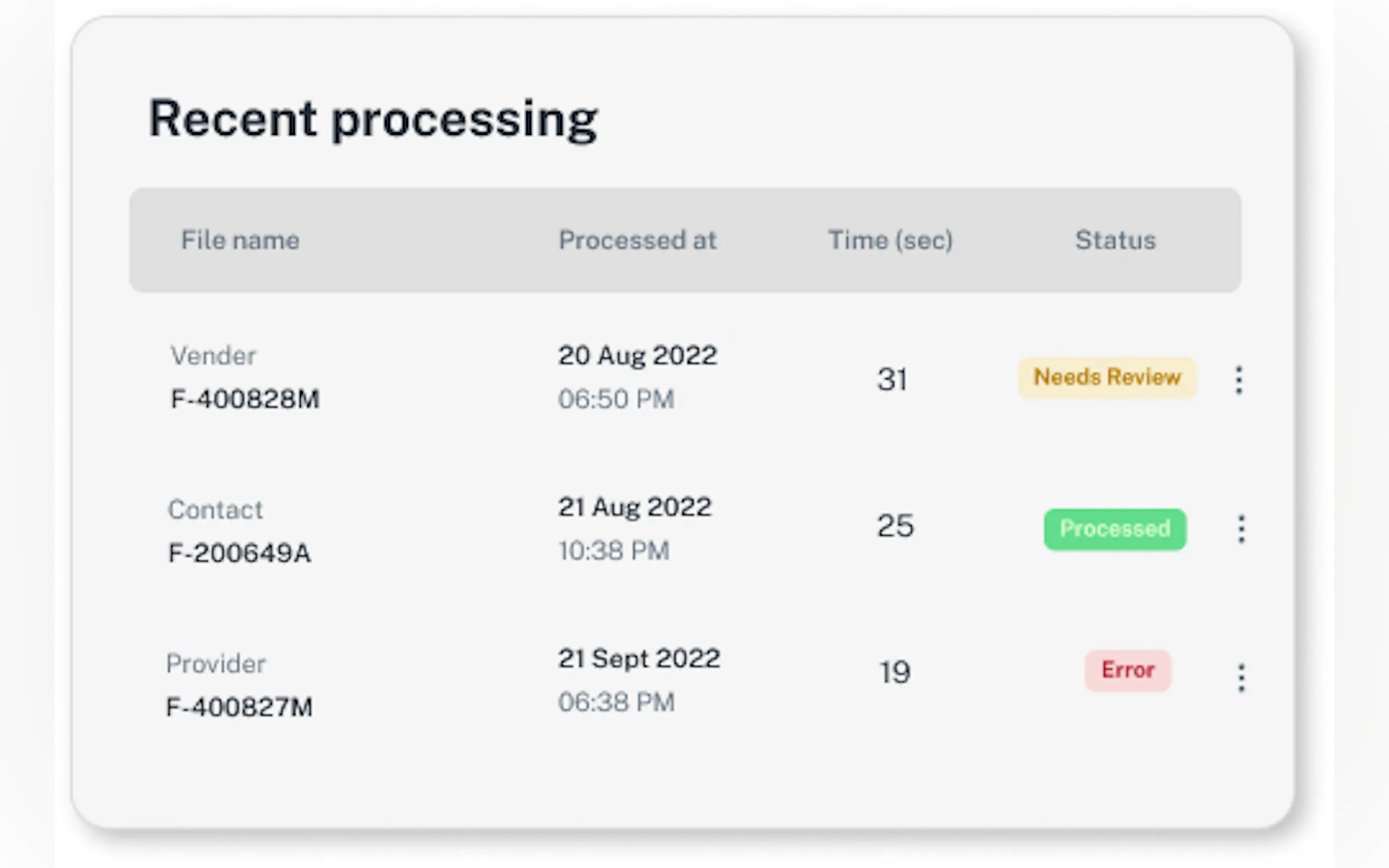1389x868 pixels.
Task: Open file F-200649A
Action: 240,553
